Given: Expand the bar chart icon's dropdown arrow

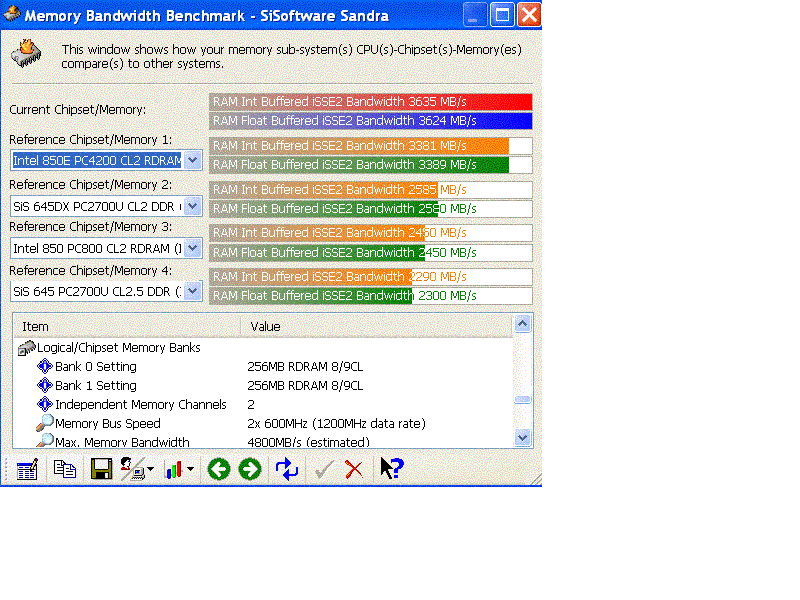Looking at the screenshot, I should tap(190, 469).
